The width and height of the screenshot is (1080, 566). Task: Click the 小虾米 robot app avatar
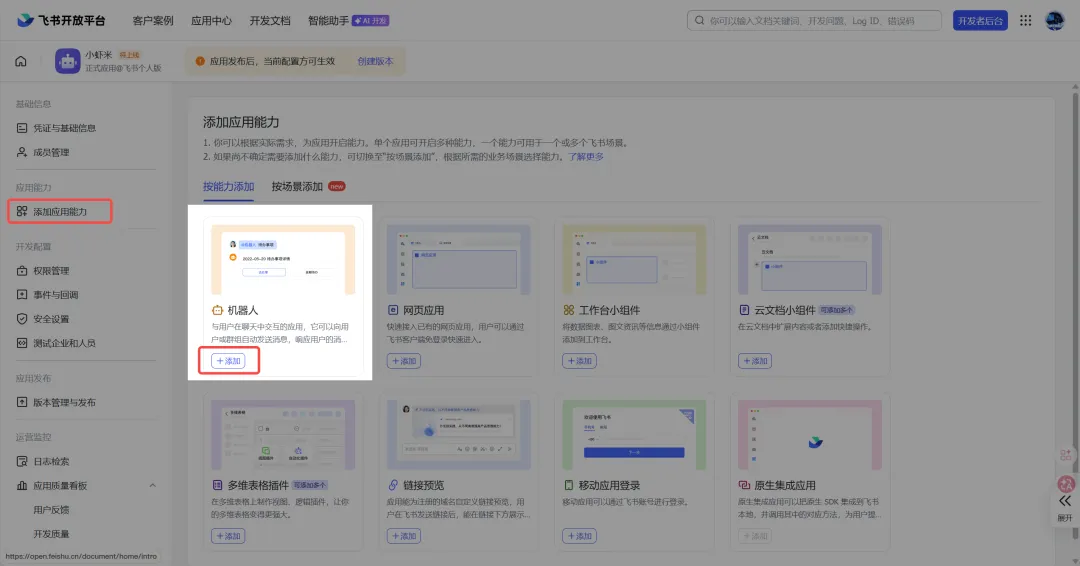(68, 61)
